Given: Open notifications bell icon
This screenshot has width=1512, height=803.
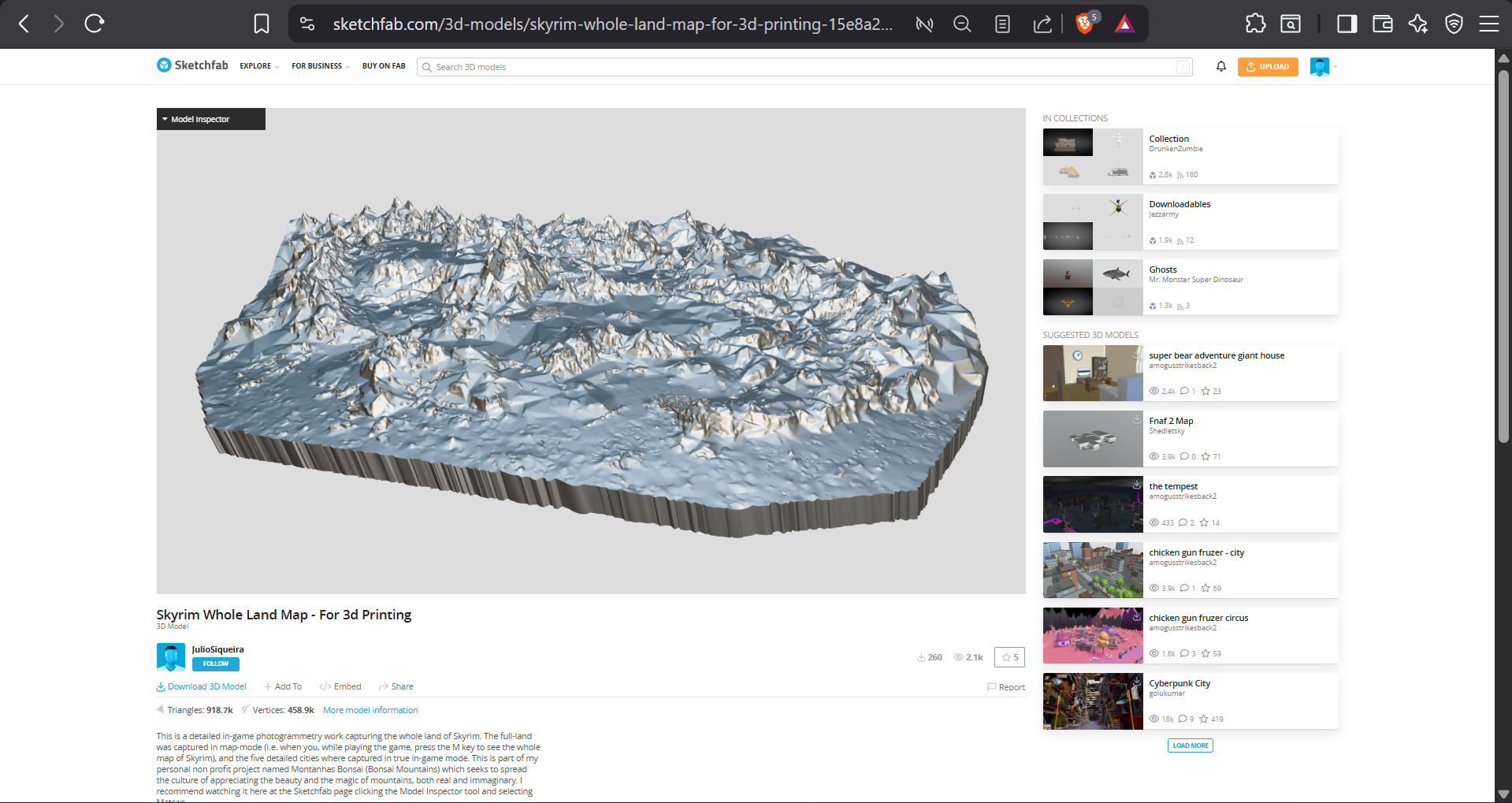Looking at the screenshot, I should [x=1221, y=67].
